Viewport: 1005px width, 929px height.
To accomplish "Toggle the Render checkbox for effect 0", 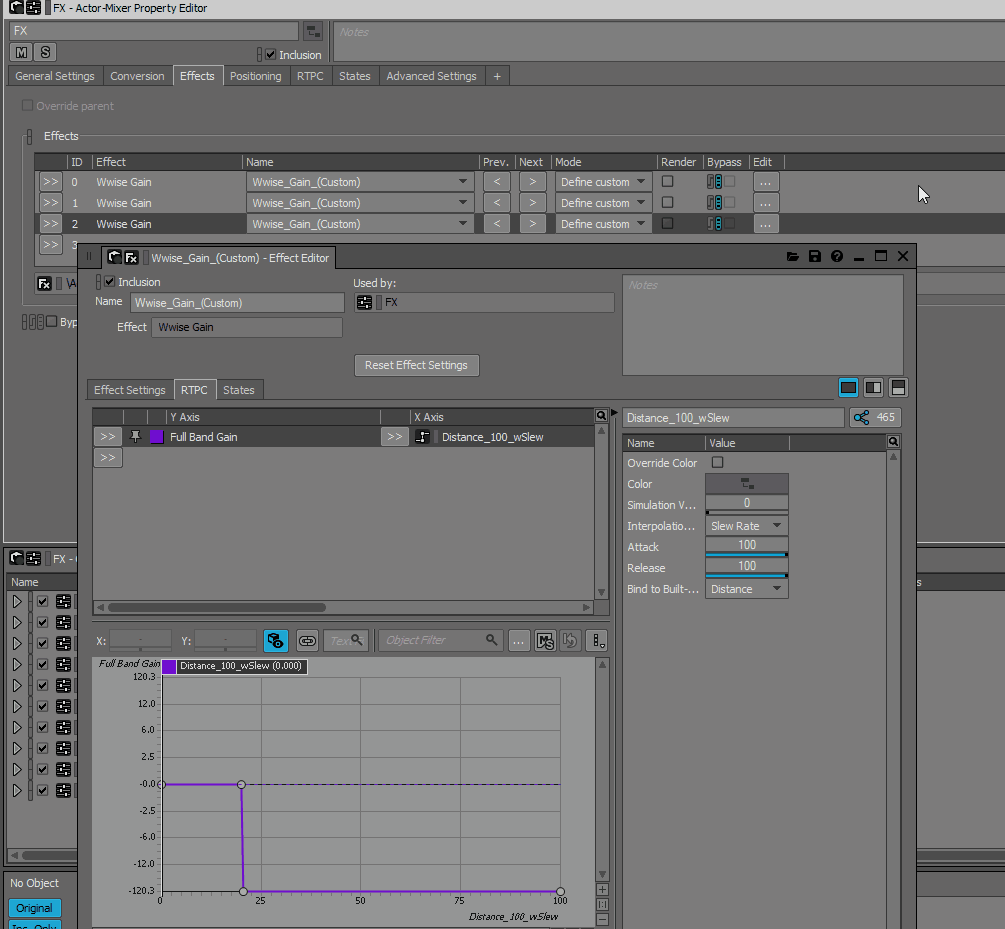I will (667, 181).
